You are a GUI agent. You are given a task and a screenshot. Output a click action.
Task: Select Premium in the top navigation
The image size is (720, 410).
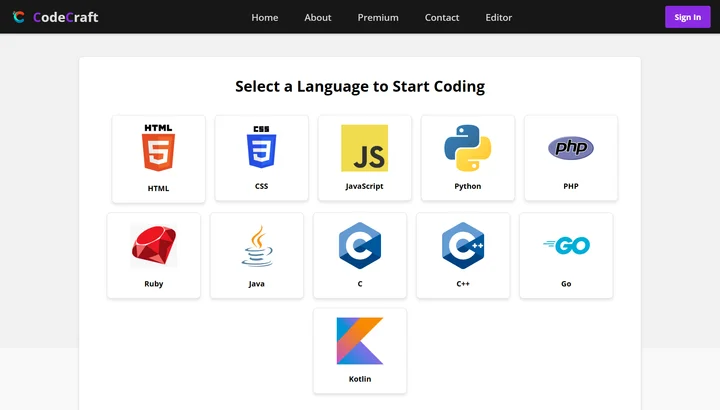coord(378,17)
